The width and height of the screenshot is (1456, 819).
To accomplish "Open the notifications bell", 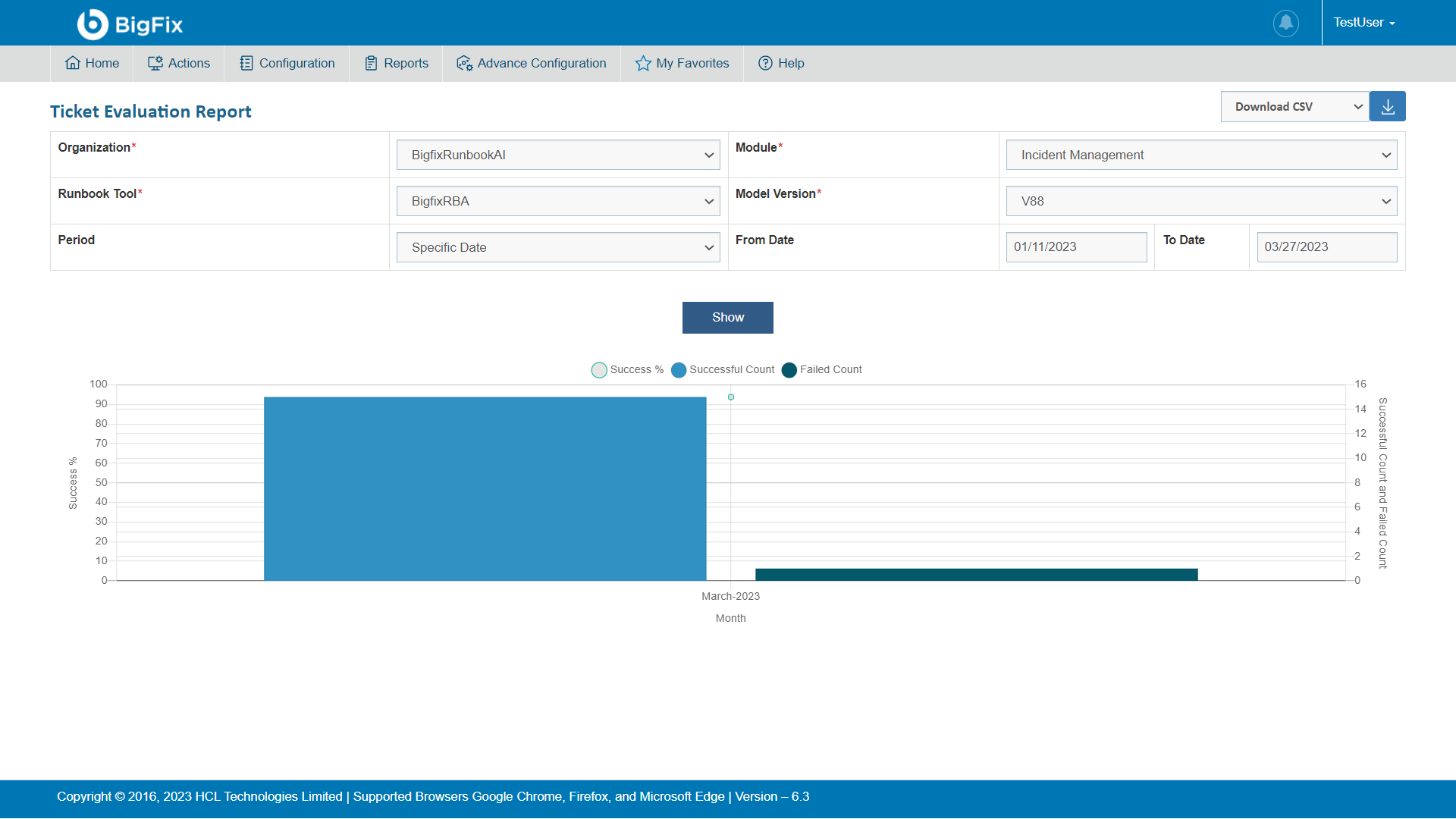I will (1285, 23).
